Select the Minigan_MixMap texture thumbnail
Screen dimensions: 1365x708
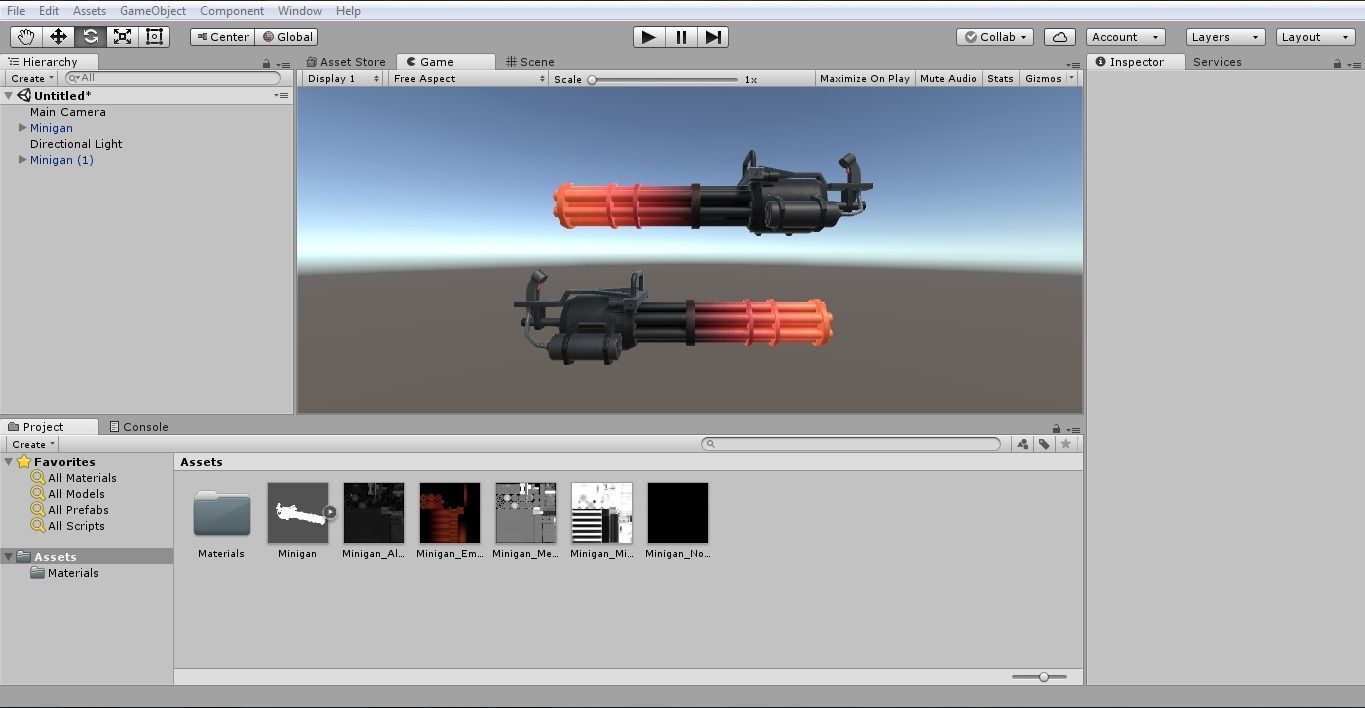point(602,513)
